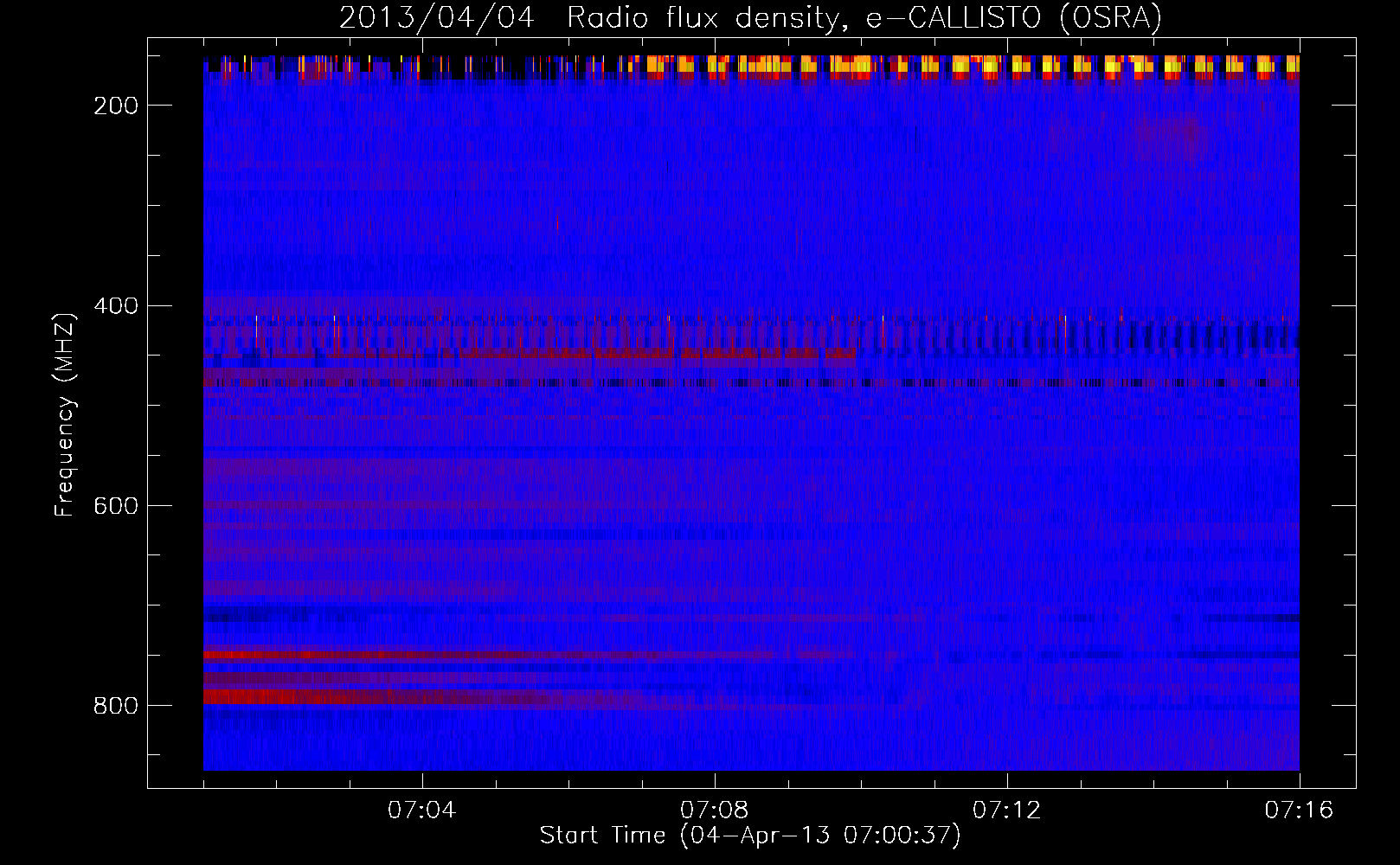Click the 600 MHz frequency axis label
1400x865 pixels.
tap(116, 506)
